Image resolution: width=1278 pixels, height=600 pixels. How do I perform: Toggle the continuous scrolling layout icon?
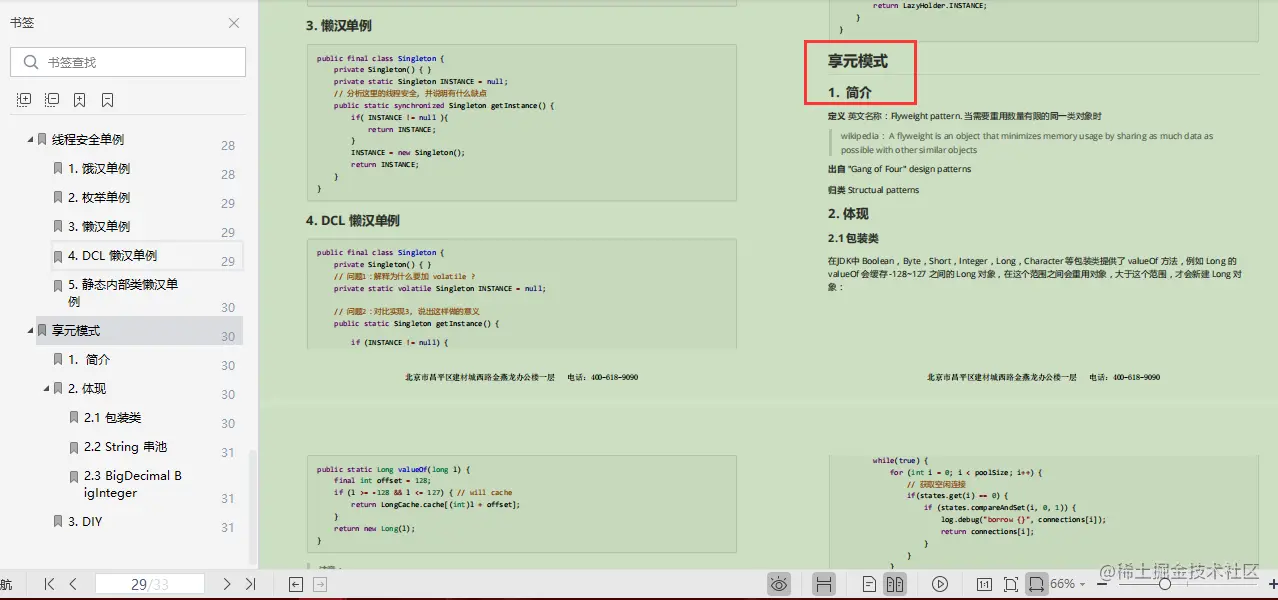[x=824, y=584]
